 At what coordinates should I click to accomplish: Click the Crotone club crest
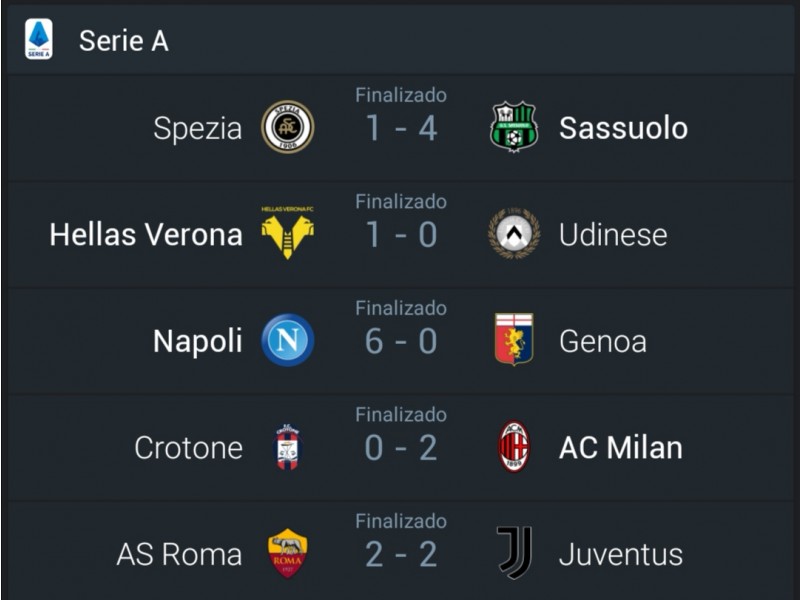pyautogui.click(x=288, y=446)
